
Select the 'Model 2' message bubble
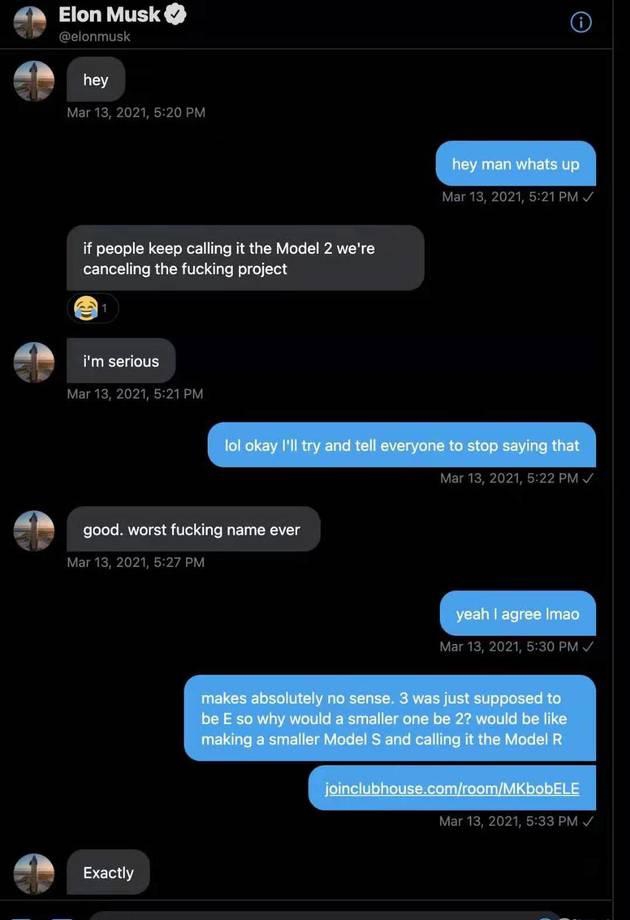pyautogui.click(x=245, y=258)
